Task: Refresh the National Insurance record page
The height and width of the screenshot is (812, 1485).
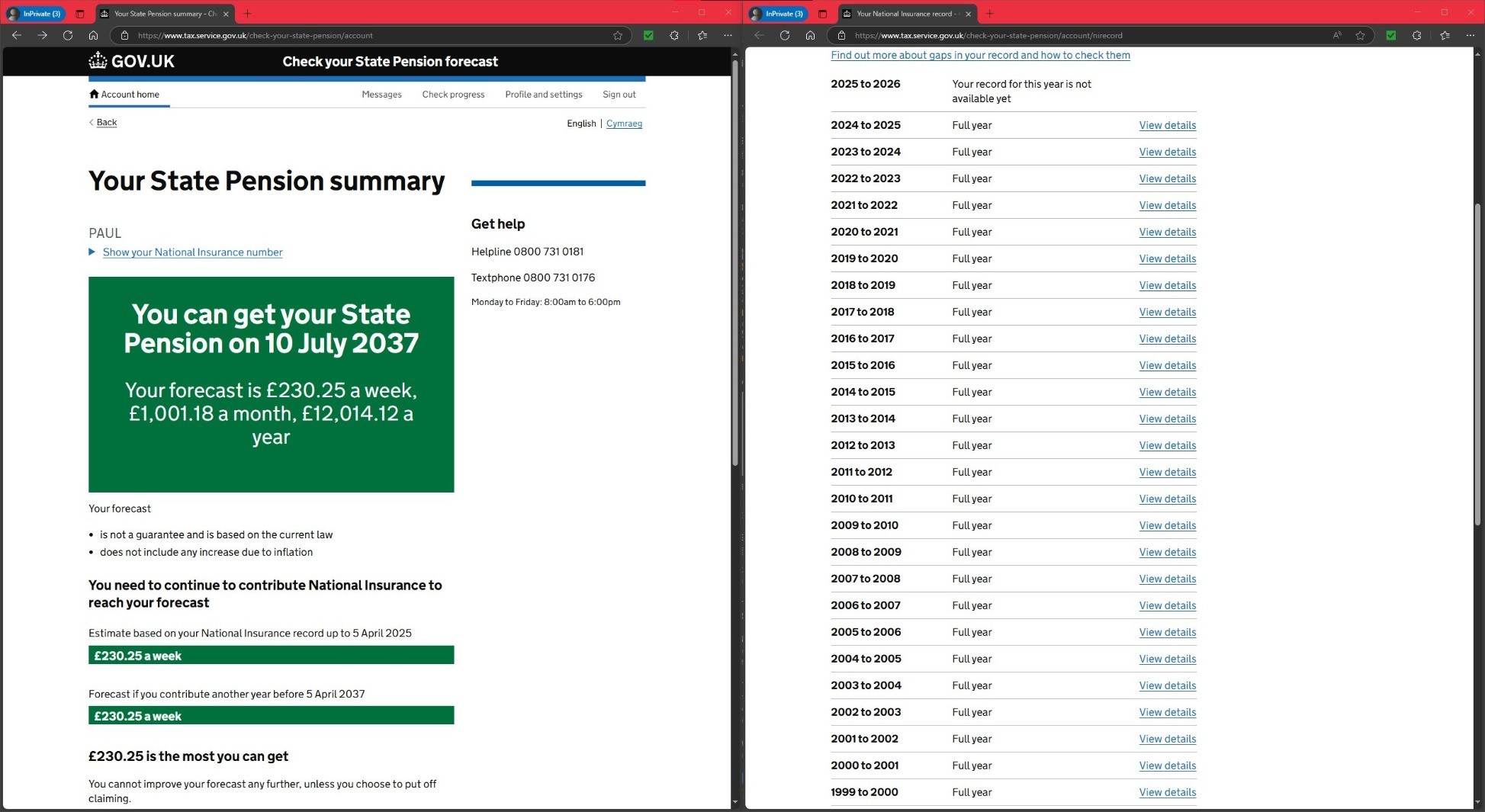Action: point(785,35)
